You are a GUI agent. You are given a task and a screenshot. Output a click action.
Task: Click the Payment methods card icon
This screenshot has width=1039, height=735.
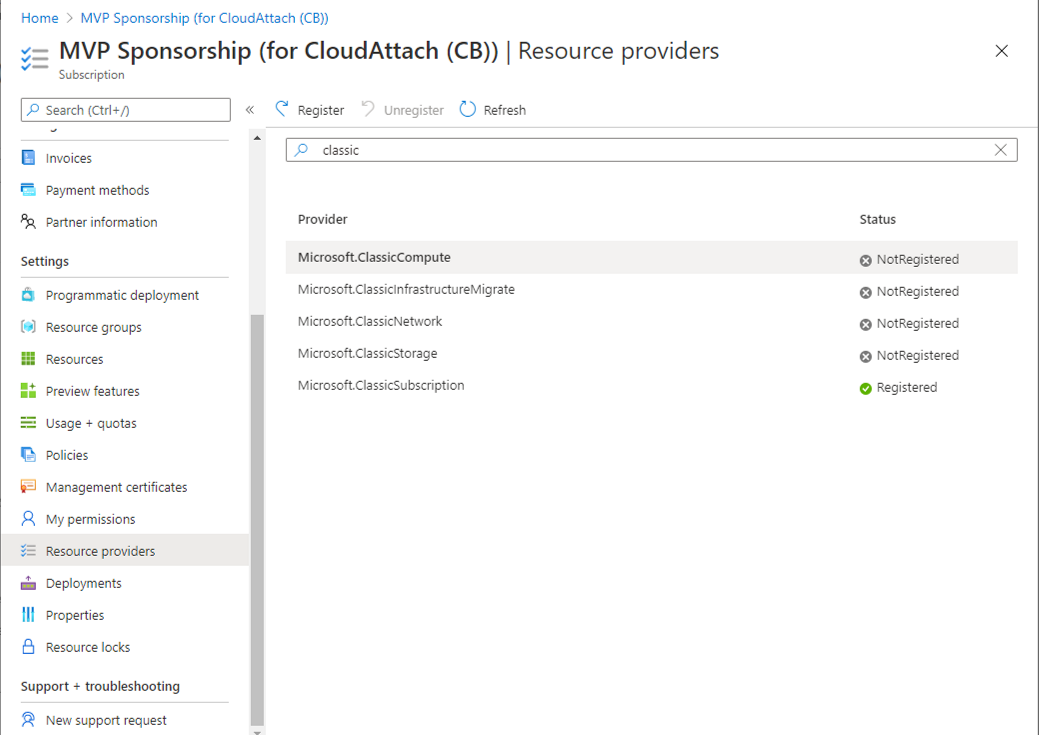tap(28, 190)
